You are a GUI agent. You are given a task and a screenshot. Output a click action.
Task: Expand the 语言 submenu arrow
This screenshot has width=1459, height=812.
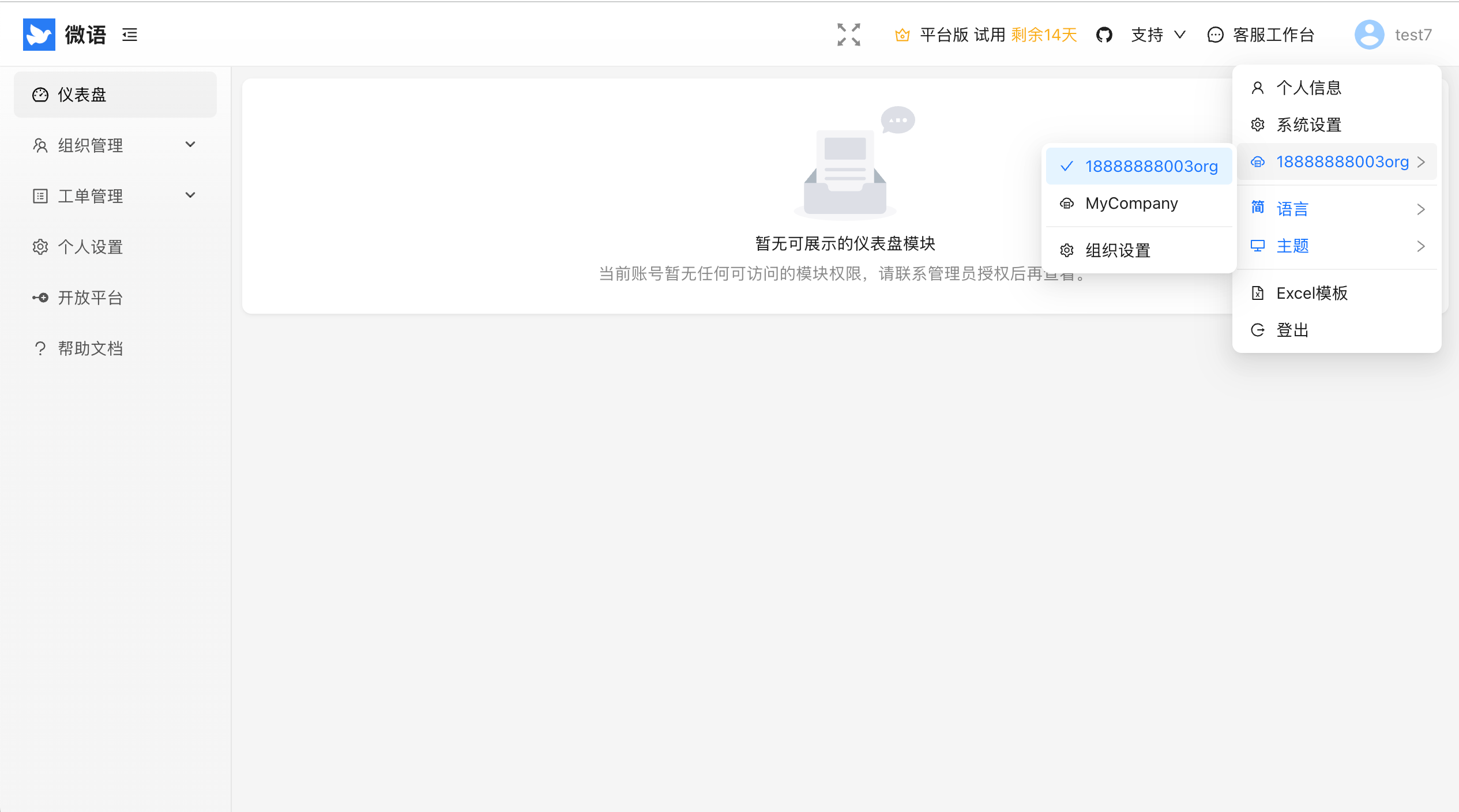click(x=1421, y=209)
